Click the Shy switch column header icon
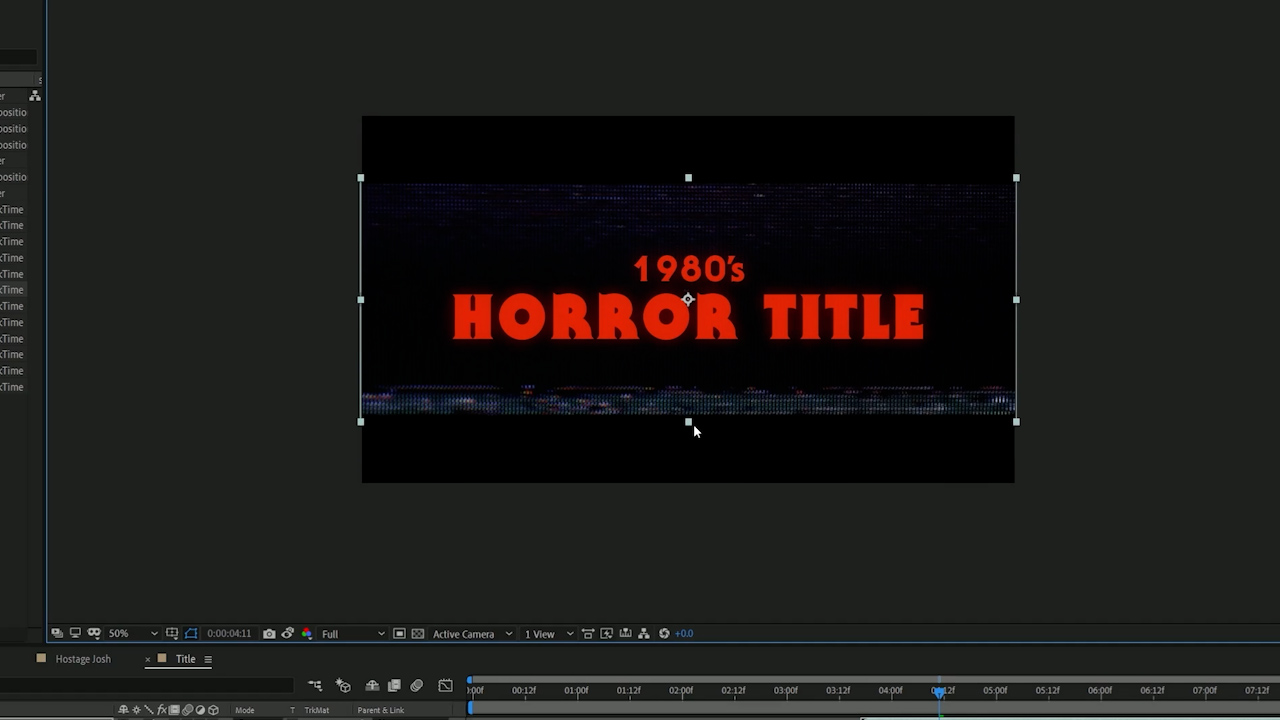Screen dimensions: 1280x720 click(123, 710)
